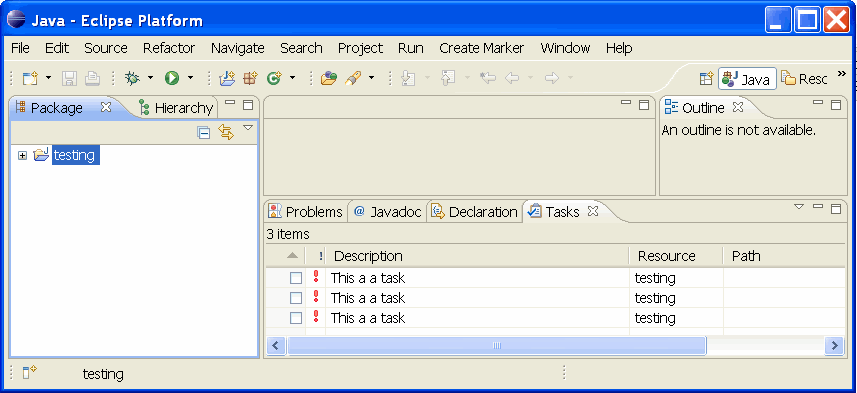Open the Help menu
This screenshot has height=393, width=857.
[x=619, y=48]
